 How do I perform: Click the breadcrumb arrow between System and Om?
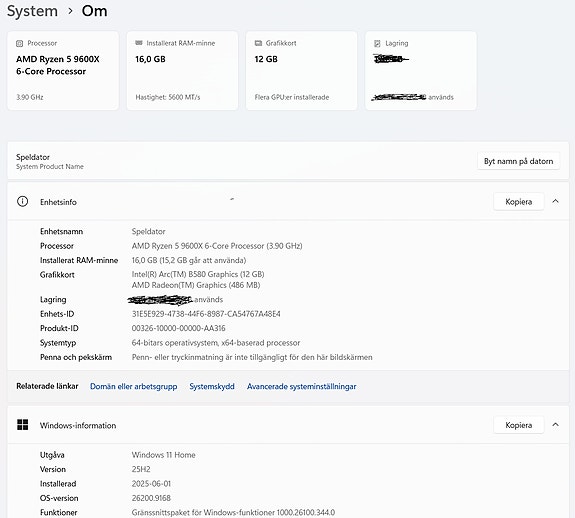(70, 11)
